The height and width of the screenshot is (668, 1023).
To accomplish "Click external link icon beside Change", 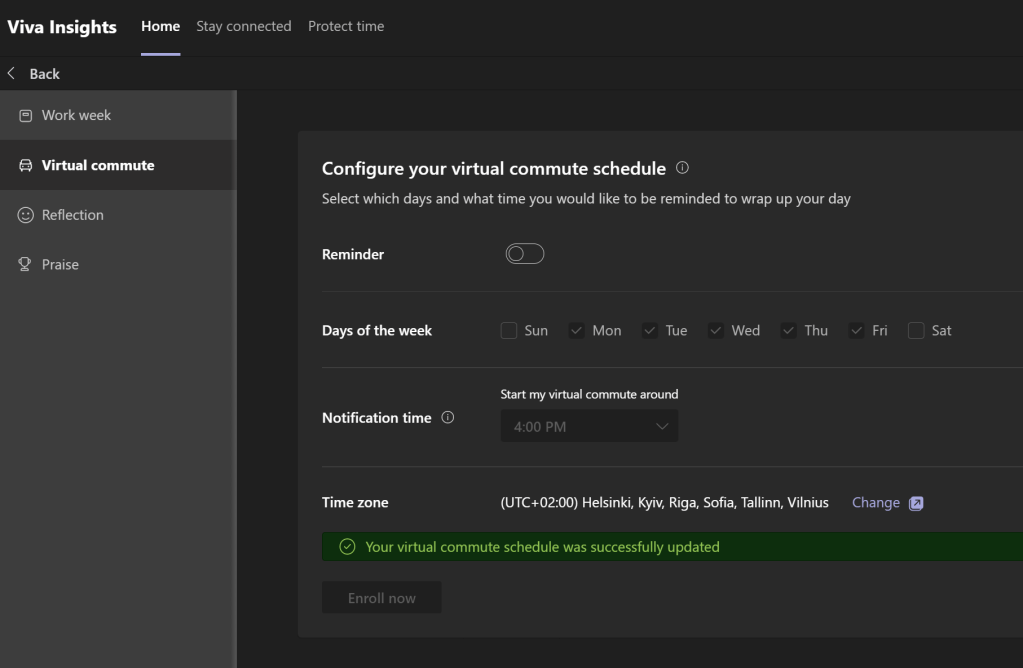I will tap(916, 503).
